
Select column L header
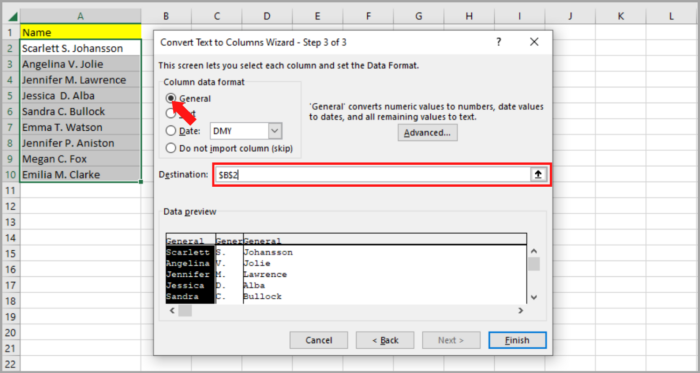click(x=671, y=17)
